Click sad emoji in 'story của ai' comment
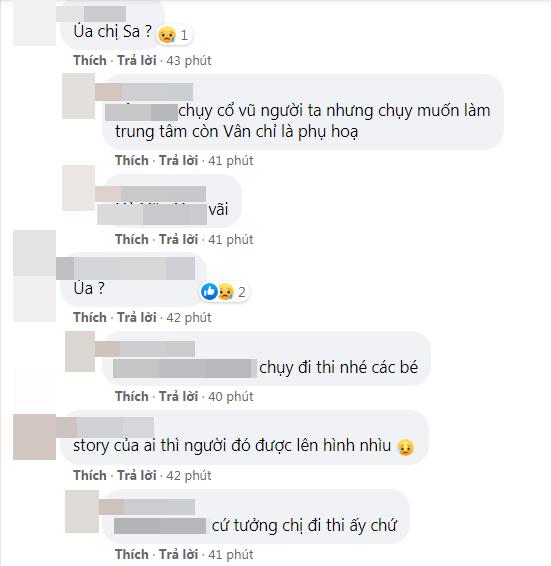Screen dimensions: 551x566 (x=405, y=447)
